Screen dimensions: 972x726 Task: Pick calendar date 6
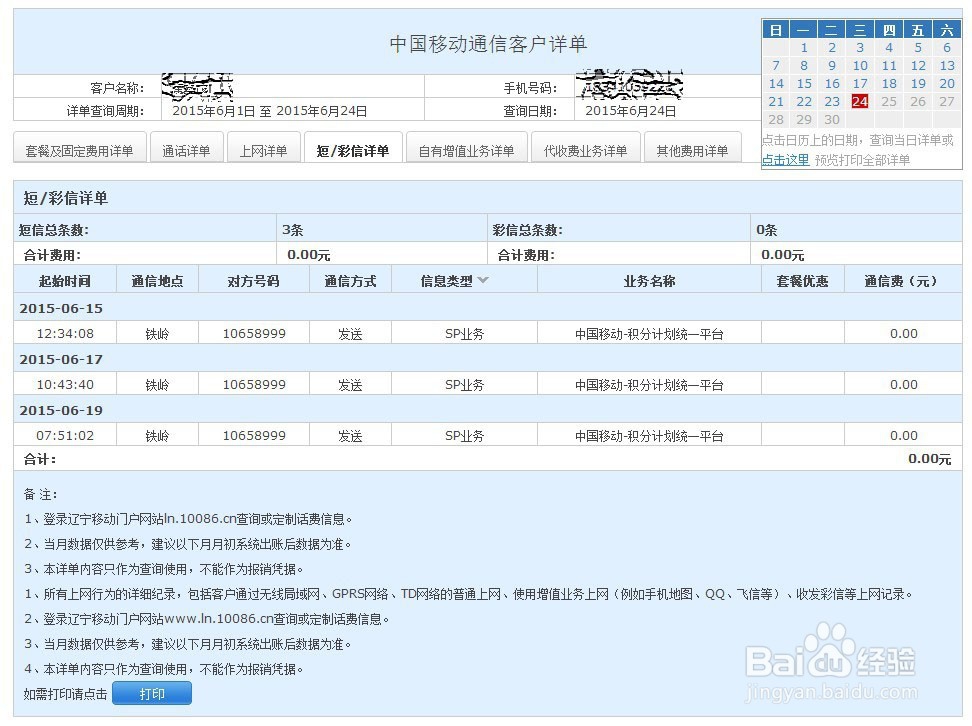(x=947, y=48)
